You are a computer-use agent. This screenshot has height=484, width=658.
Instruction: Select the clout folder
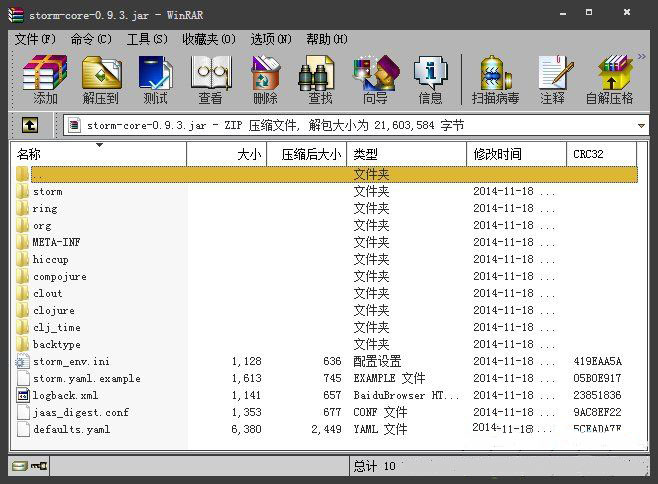pos(47,293)
